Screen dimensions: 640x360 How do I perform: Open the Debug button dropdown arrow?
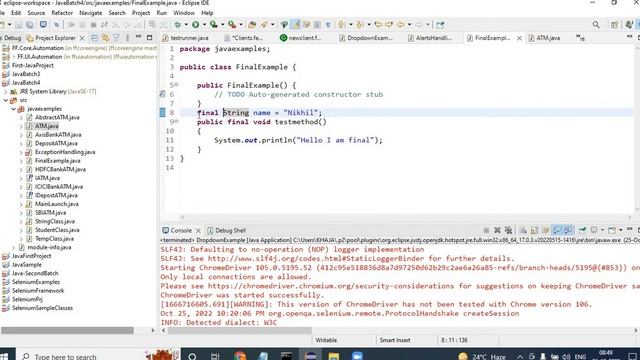(186, 25)
